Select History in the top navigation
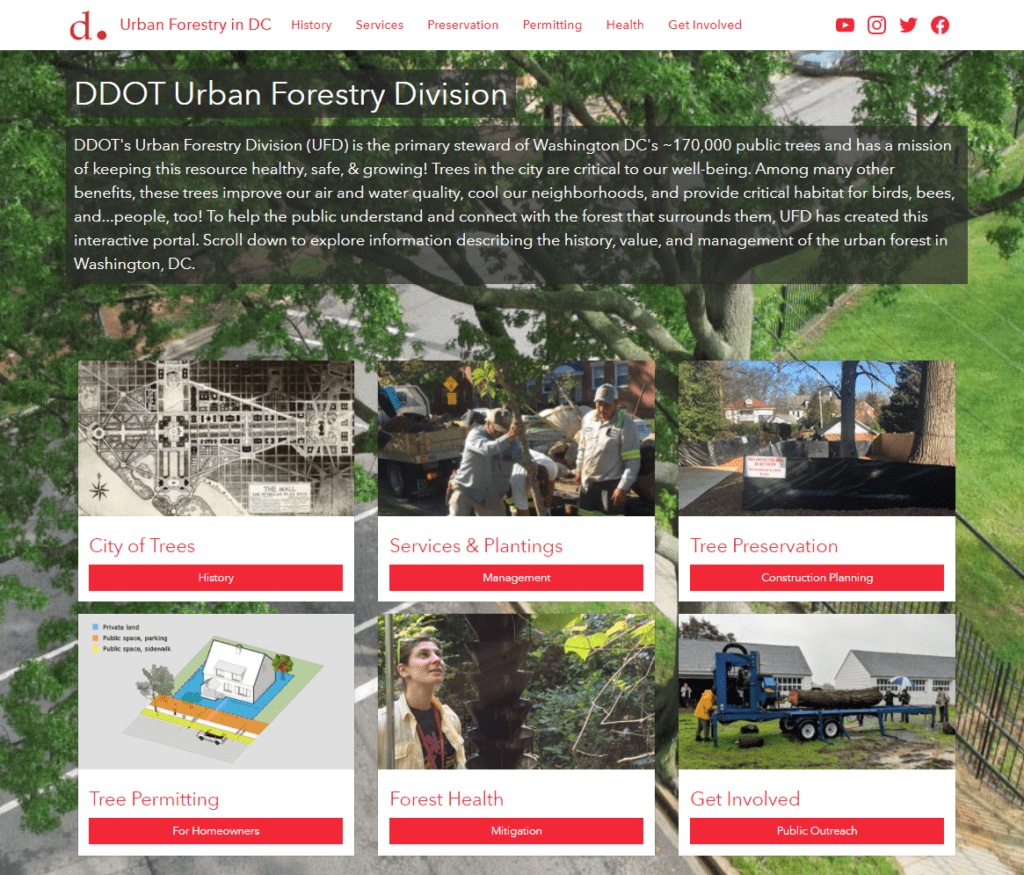The width and height of the screenshot is (1024, 875). 312,25
